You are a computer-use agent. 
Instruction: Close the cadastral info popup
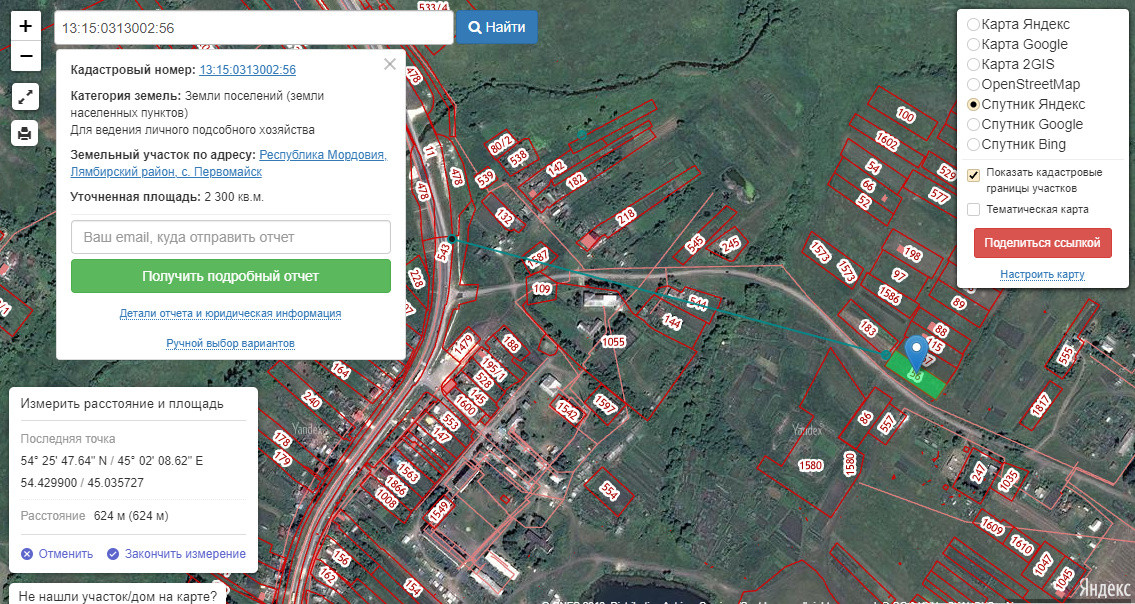[x=390, y=65]
